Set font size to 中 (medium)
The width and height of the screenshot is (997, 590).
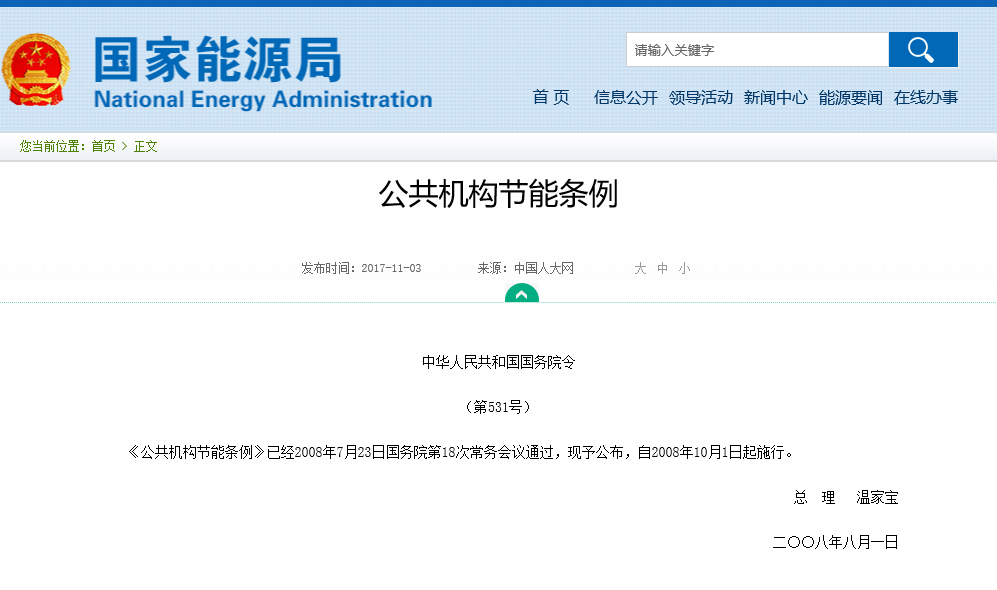(x=662, y=269)
